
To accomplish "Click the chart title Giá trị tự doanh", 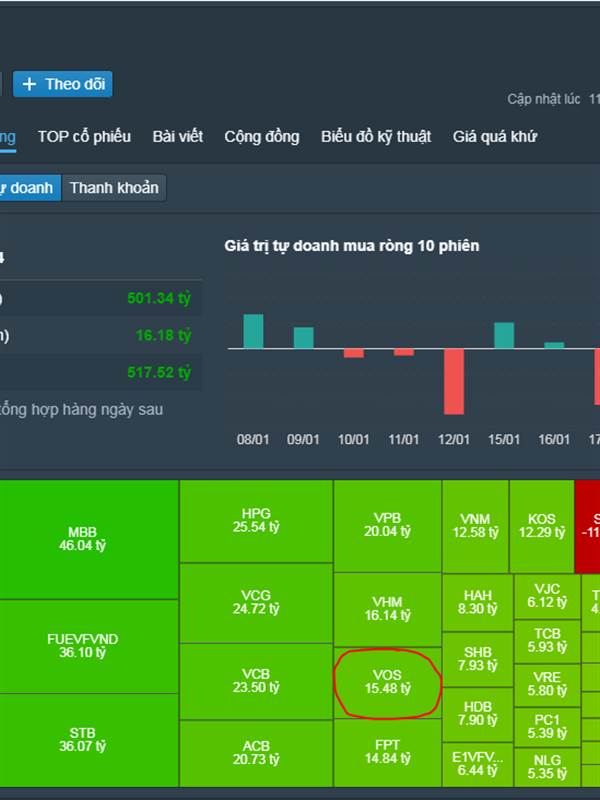I will coord(352,246).
